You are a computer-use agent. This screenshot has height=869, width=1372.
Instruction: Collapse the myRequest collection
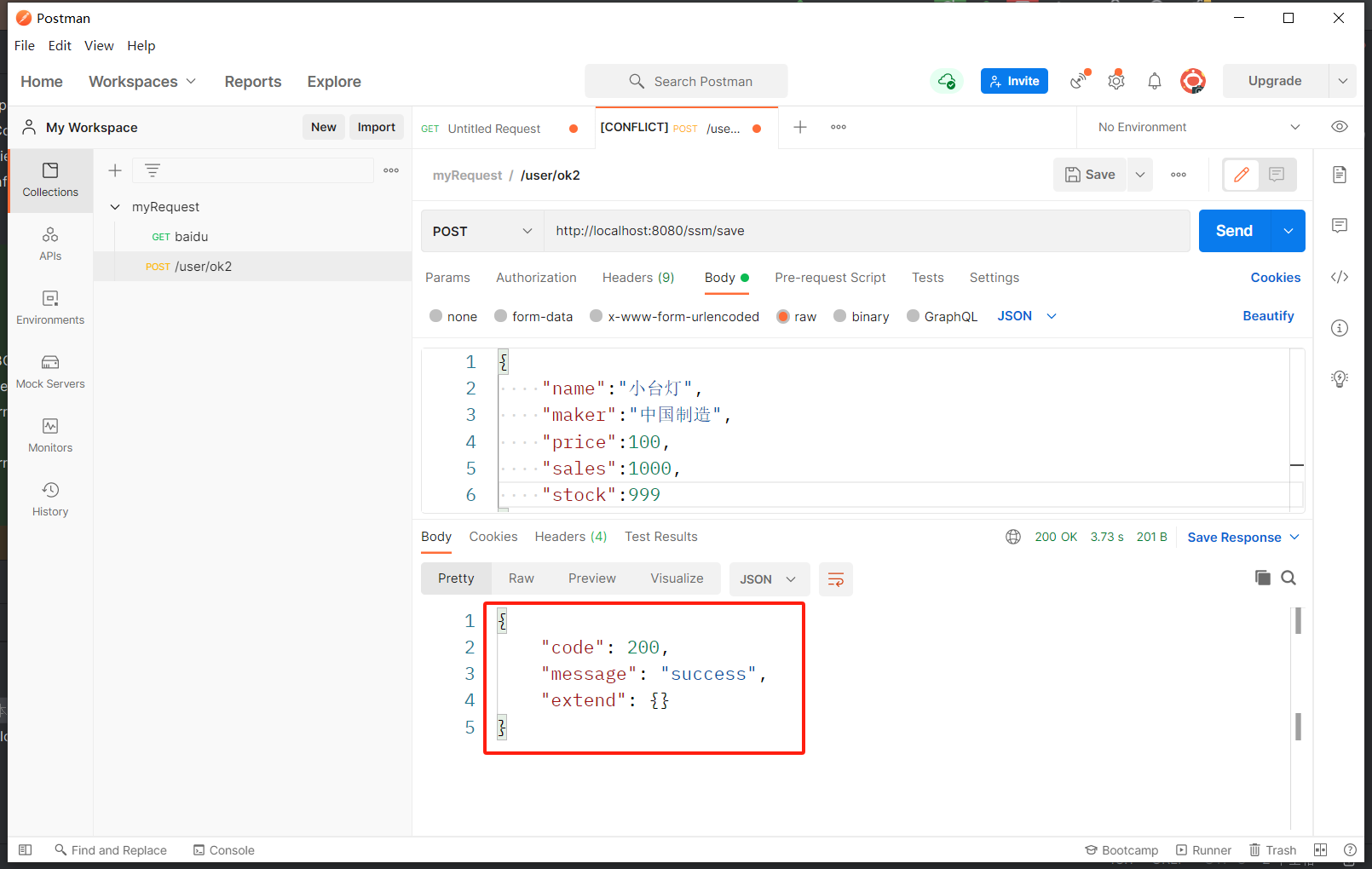(x=115, y=207)
